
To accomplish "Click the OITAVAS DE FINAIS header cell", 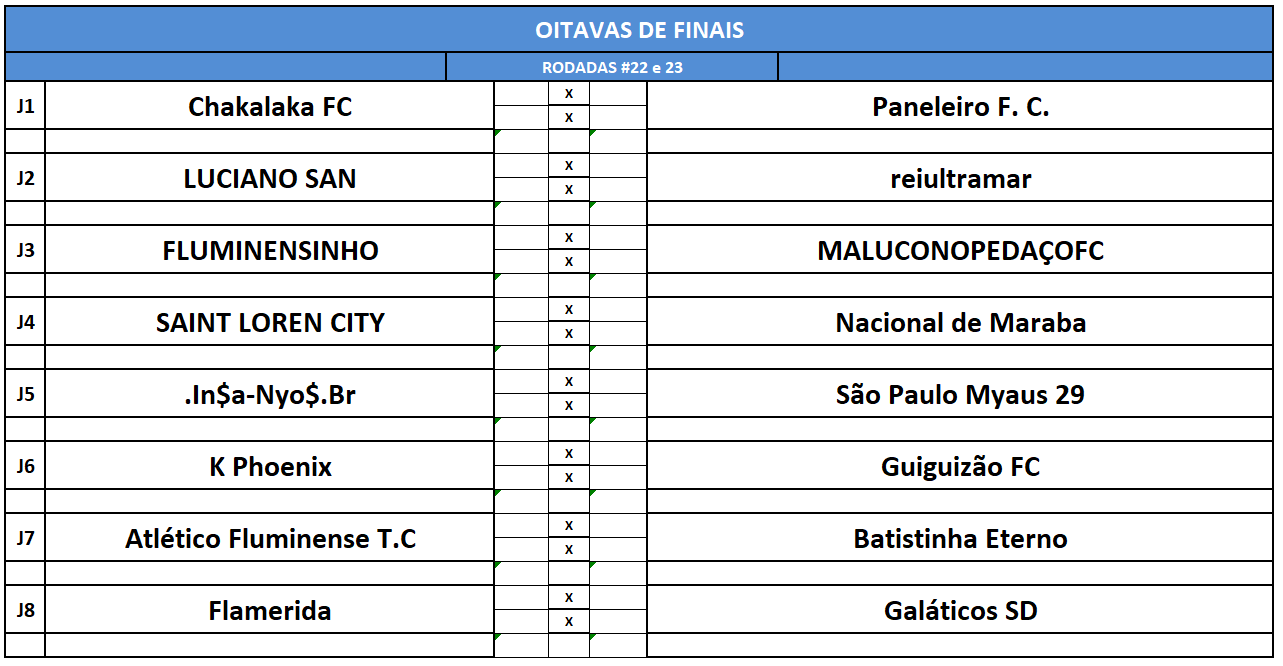I will coord(640,30).
